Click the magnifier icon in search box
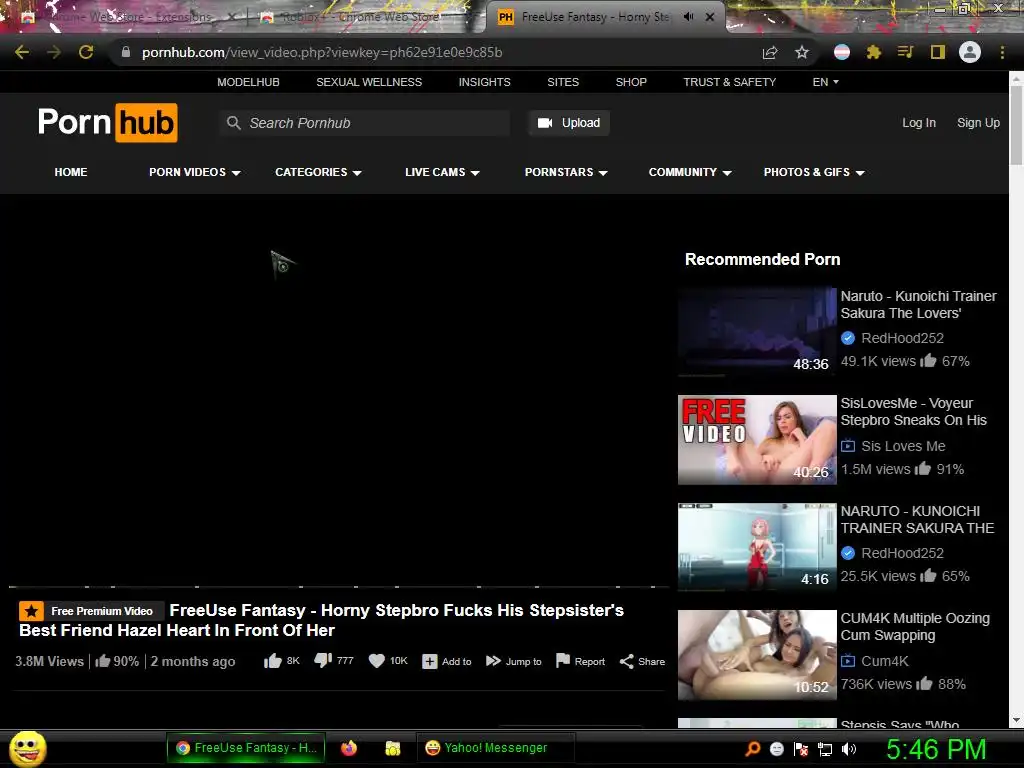This screenshot has height=768, width=1024. tap(233, 123)
